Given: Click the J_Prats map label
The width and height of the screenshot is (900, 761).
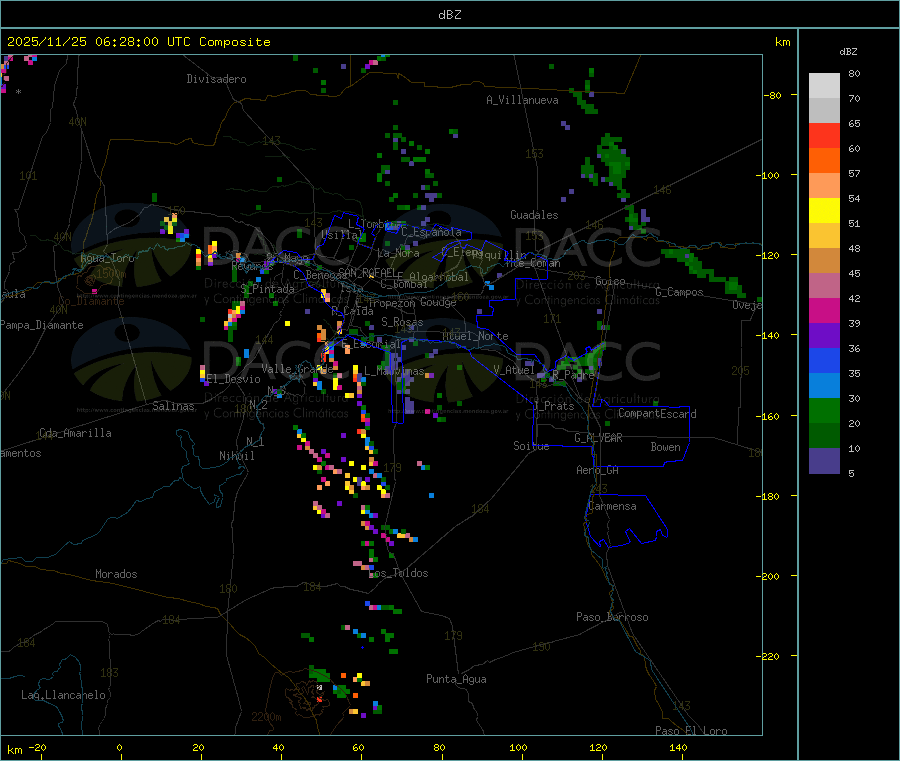Looking at the screenshot, I should (554, 406).
